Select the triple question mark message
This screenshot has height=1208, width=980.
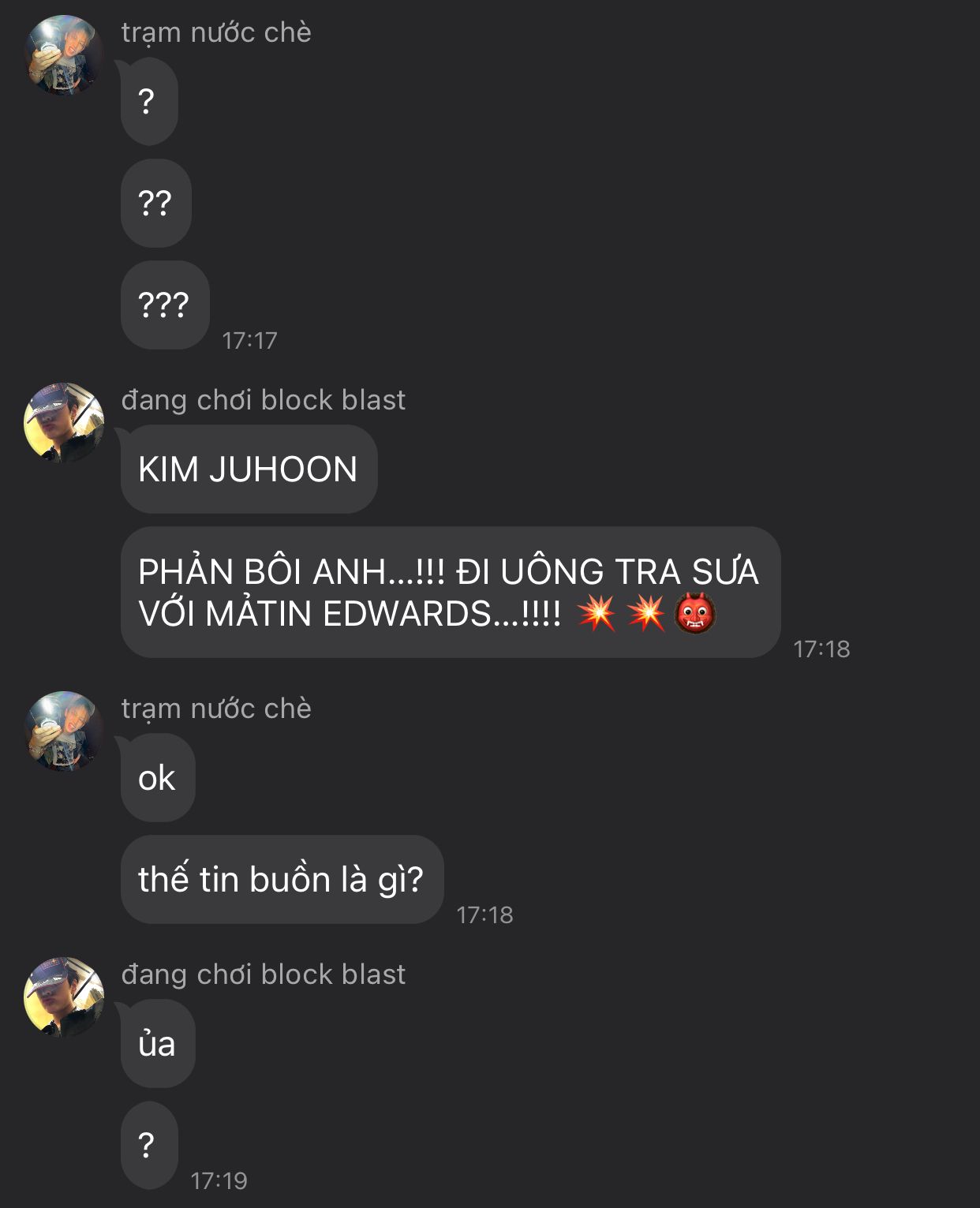point(165,305)
